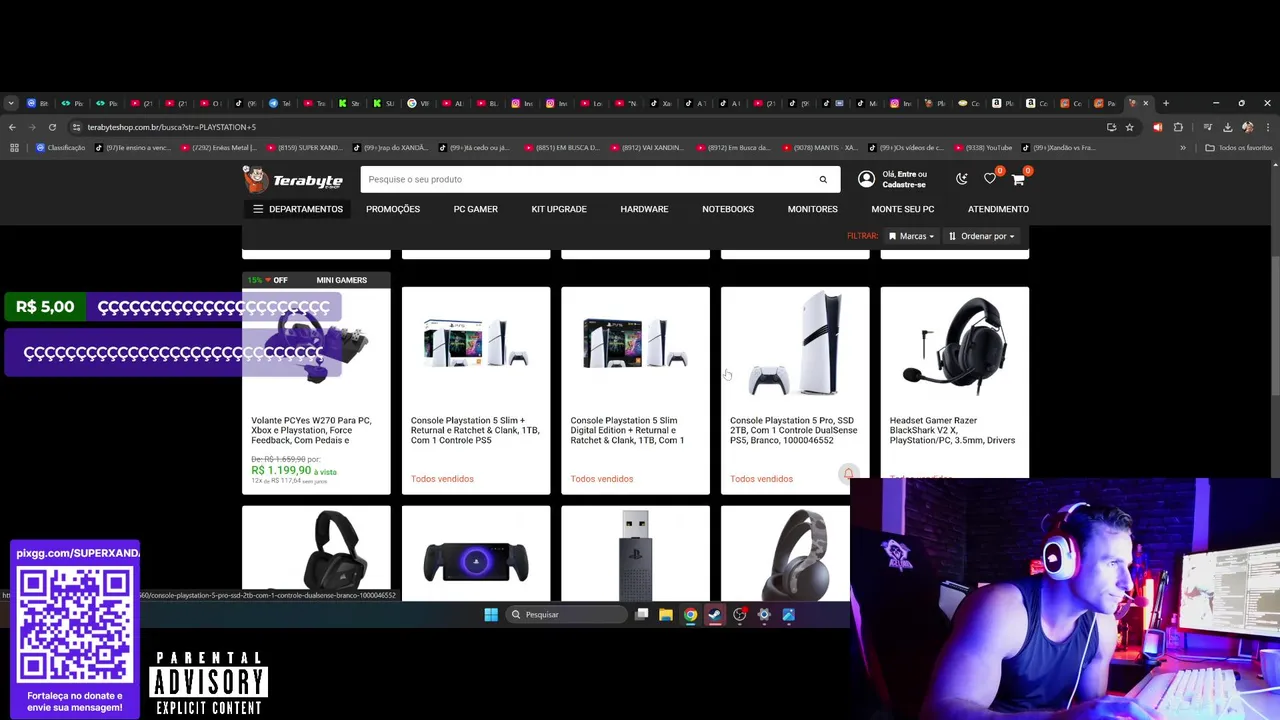Open the Monte Seu PC menu item
This screenshot has width=1280, height=720.
click(x=903, y=209)
